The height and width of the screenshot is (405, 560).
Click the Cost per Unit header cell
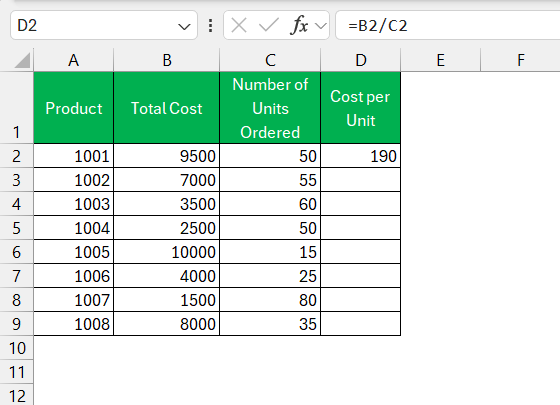pos(361,108)
